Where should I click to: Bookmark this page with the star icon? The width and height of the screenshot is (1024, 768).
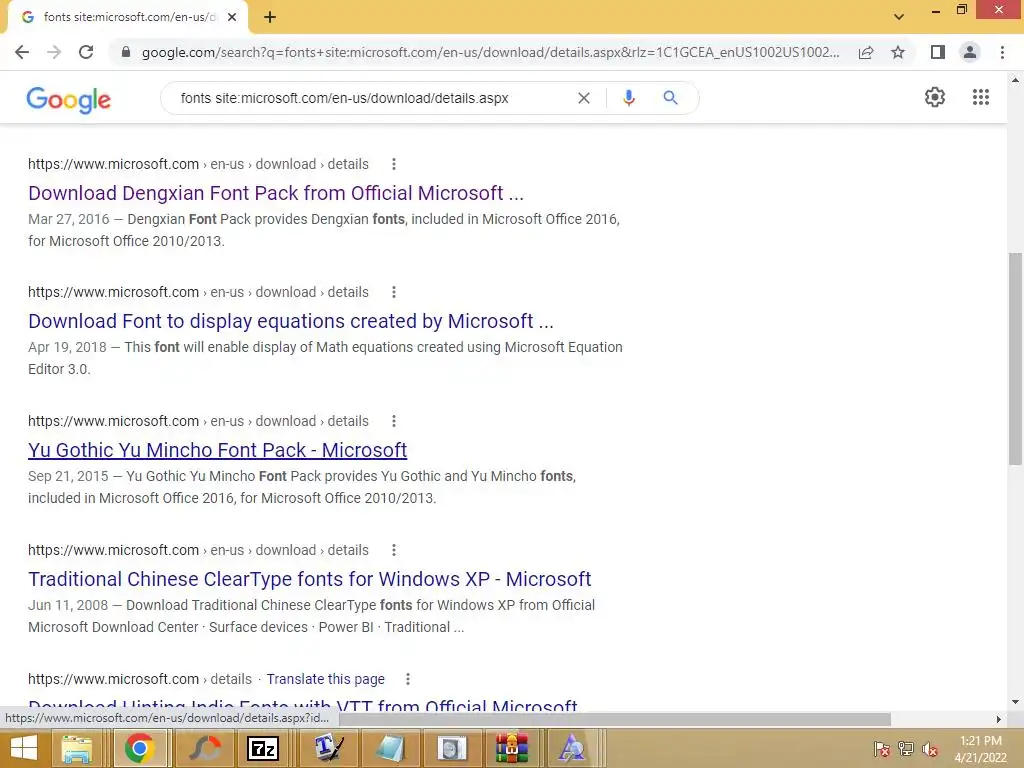(x=898, y=52)
